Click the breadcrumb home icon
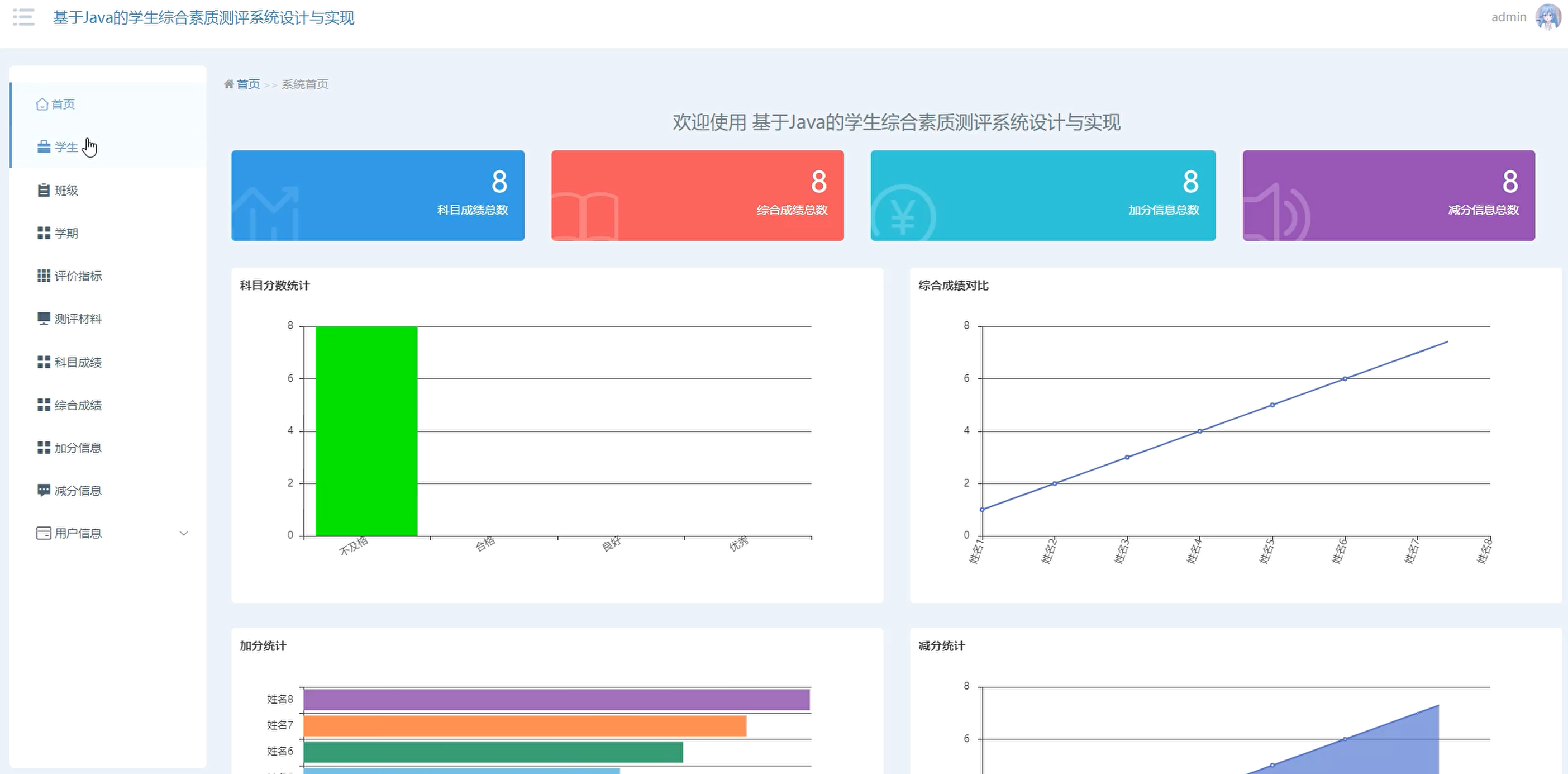Viewport: 1568px width, 774px height. coord(229,84)
